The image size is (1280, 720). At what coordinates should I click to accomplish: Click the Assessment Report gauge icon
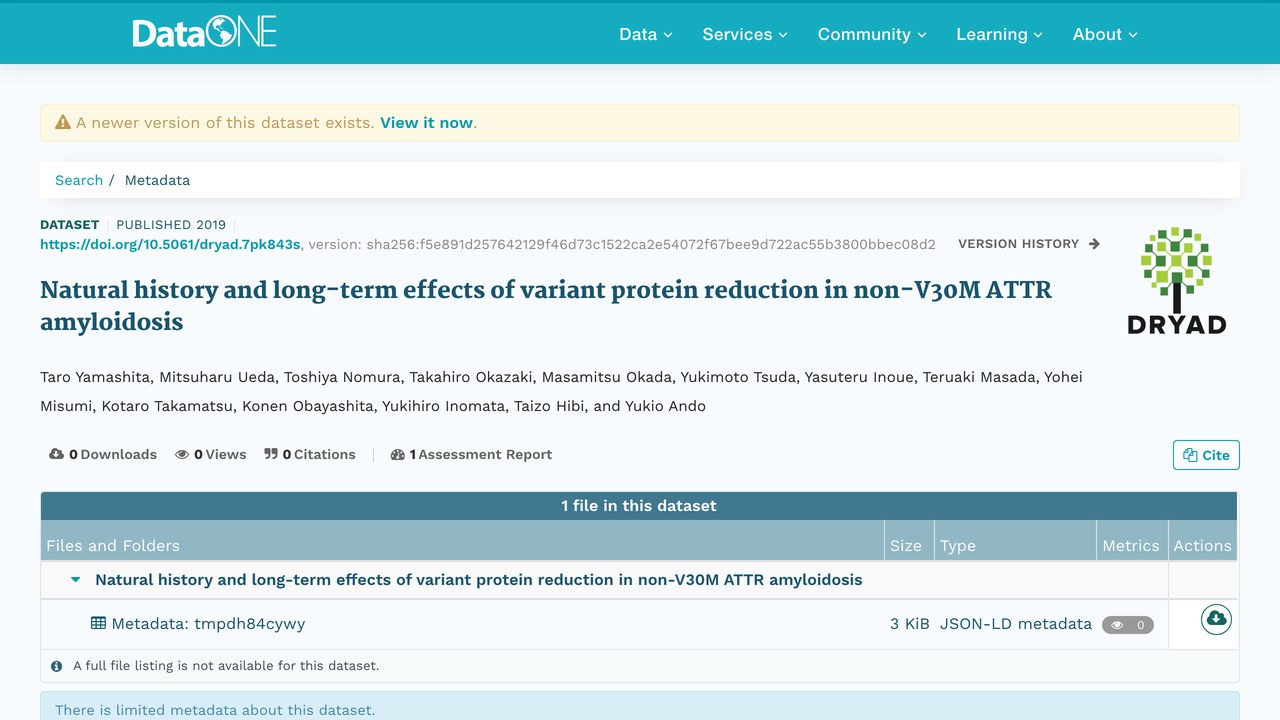click(x=398, y=454)
